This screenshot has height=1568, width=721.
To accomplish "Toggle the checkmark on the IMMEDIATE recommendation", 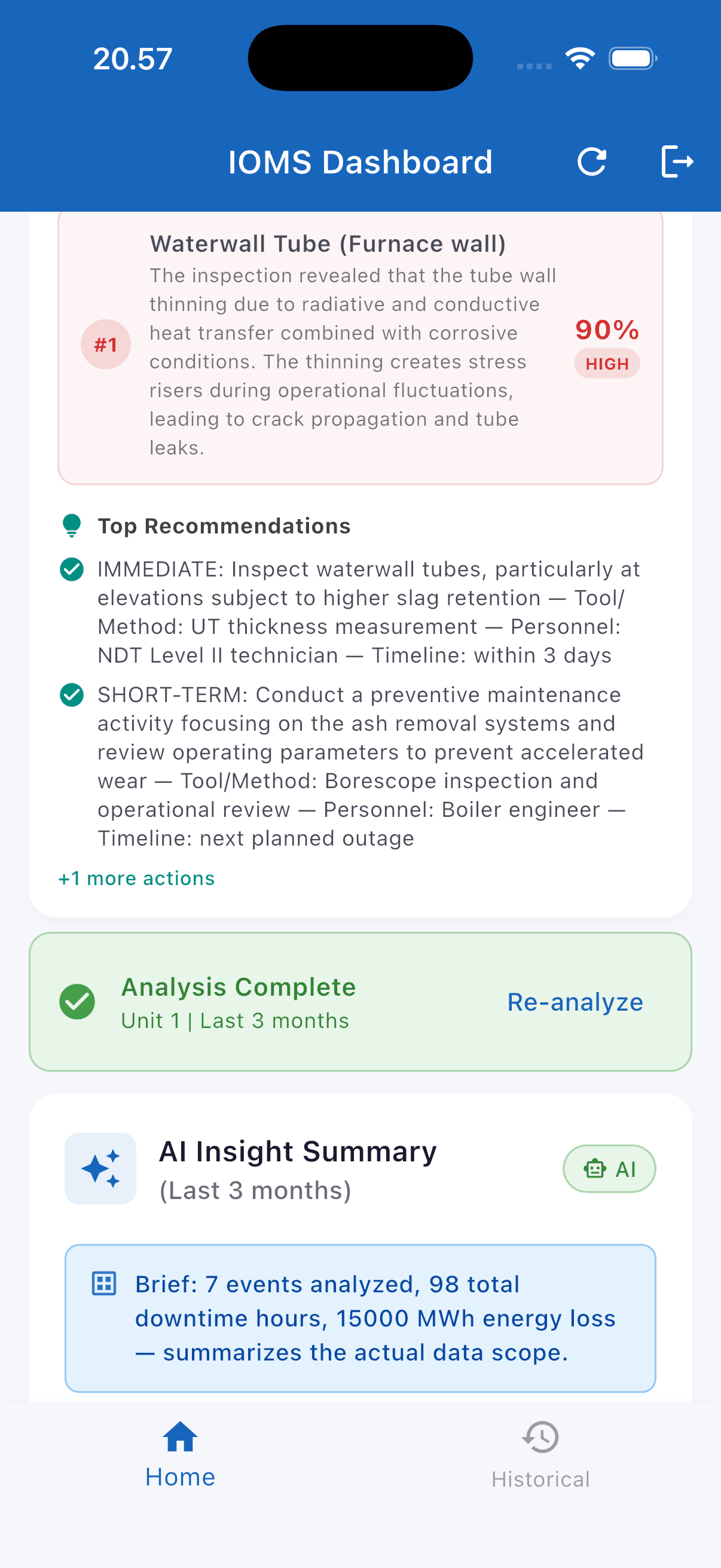I will click(x=72, y=569).
